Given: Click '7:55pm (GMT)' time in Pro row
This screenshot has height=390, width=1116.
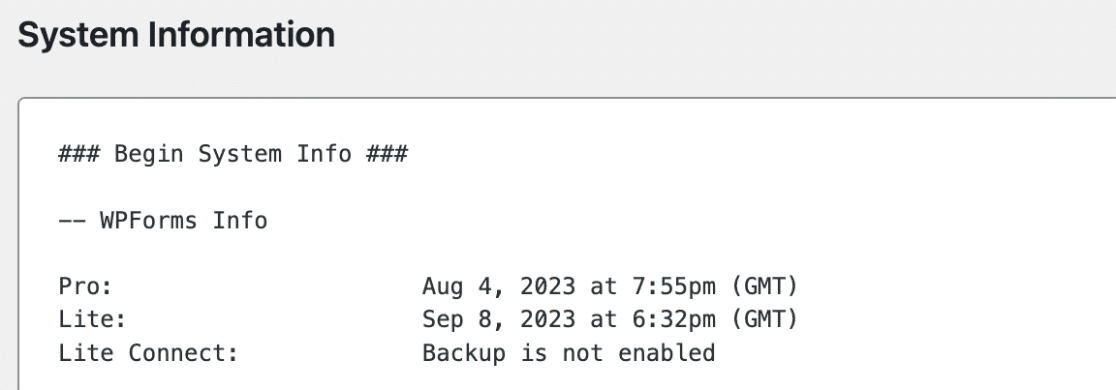Looking at the screenshot, I should pyautogui.click(x=715, y=286).
